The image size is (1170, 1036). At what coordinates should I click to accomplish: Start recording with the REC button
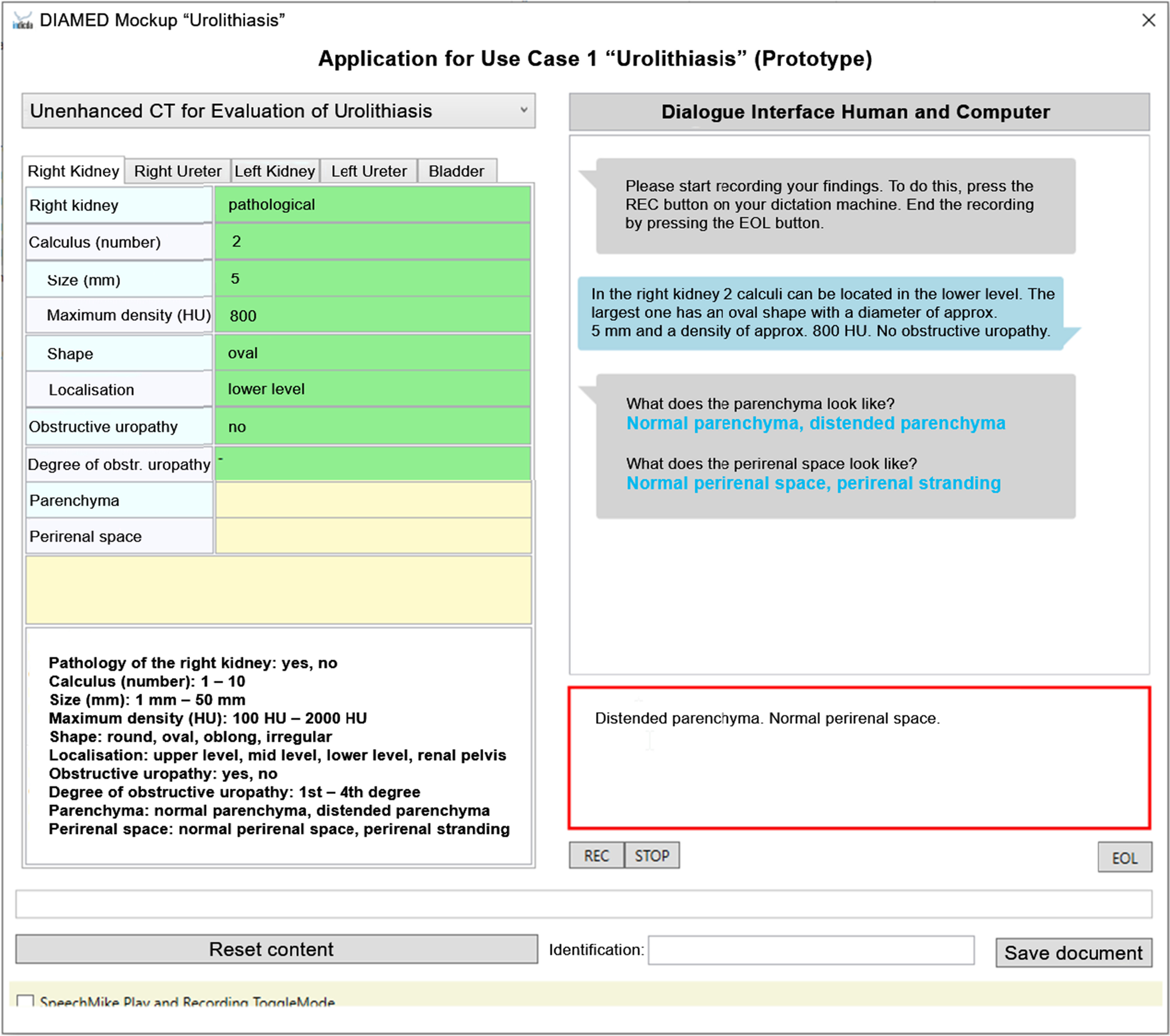click(x=596, y=856)
